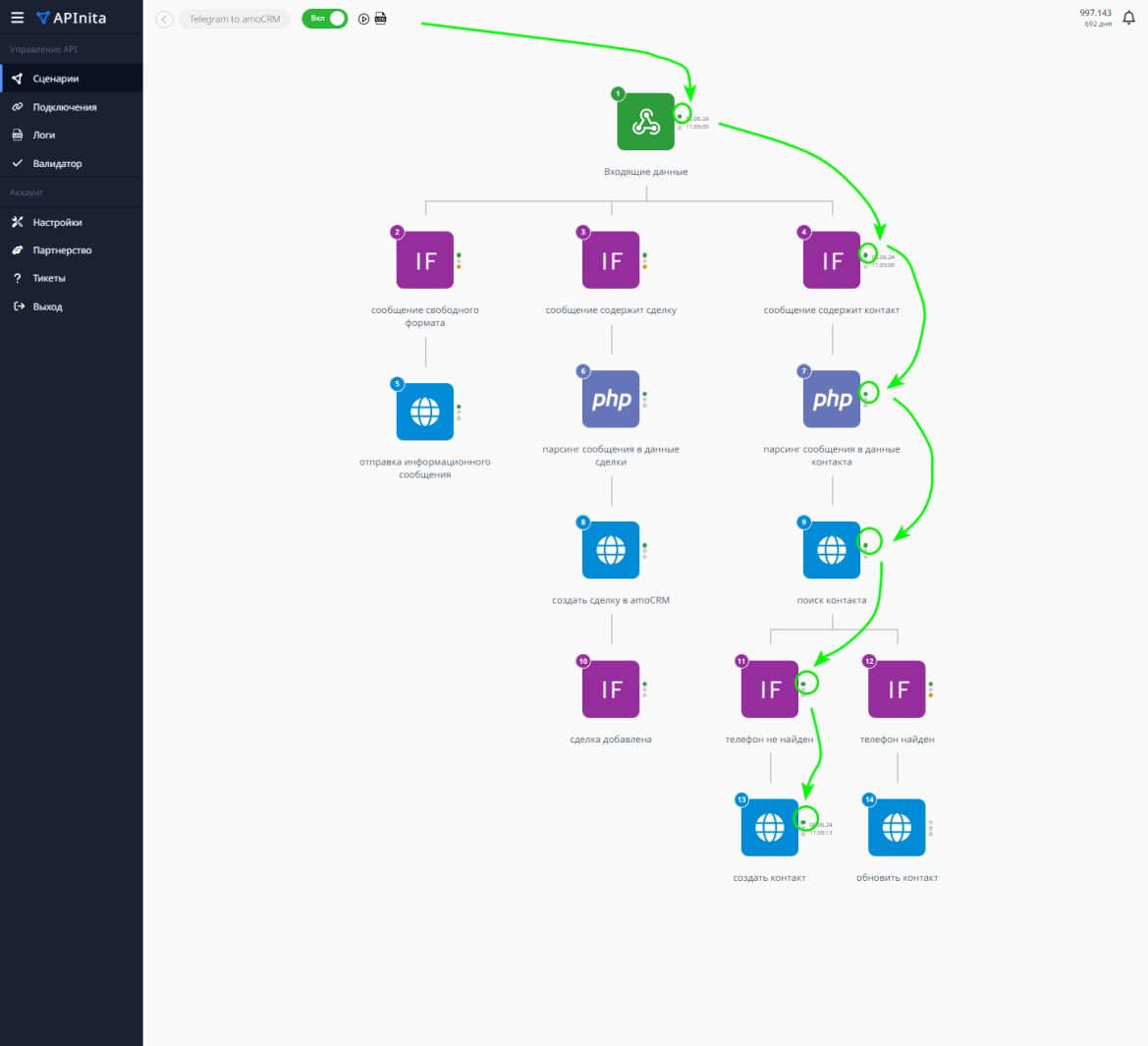Open 'Подключения' in the sidebar

pos(65,107)
